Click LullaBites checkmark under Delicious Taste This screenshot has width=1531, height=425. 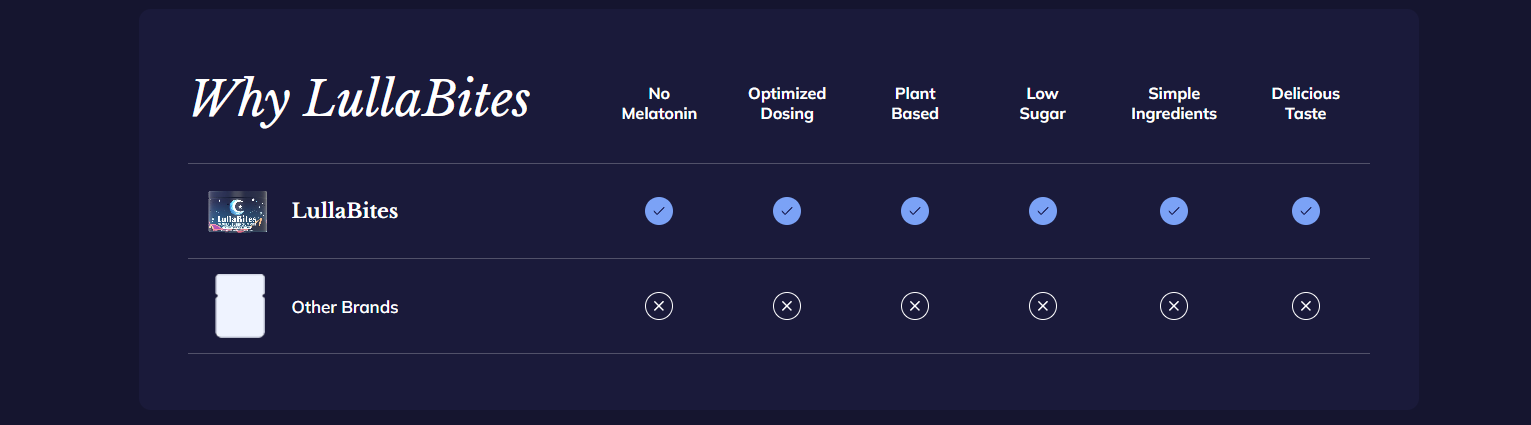tap(1306, 211)
